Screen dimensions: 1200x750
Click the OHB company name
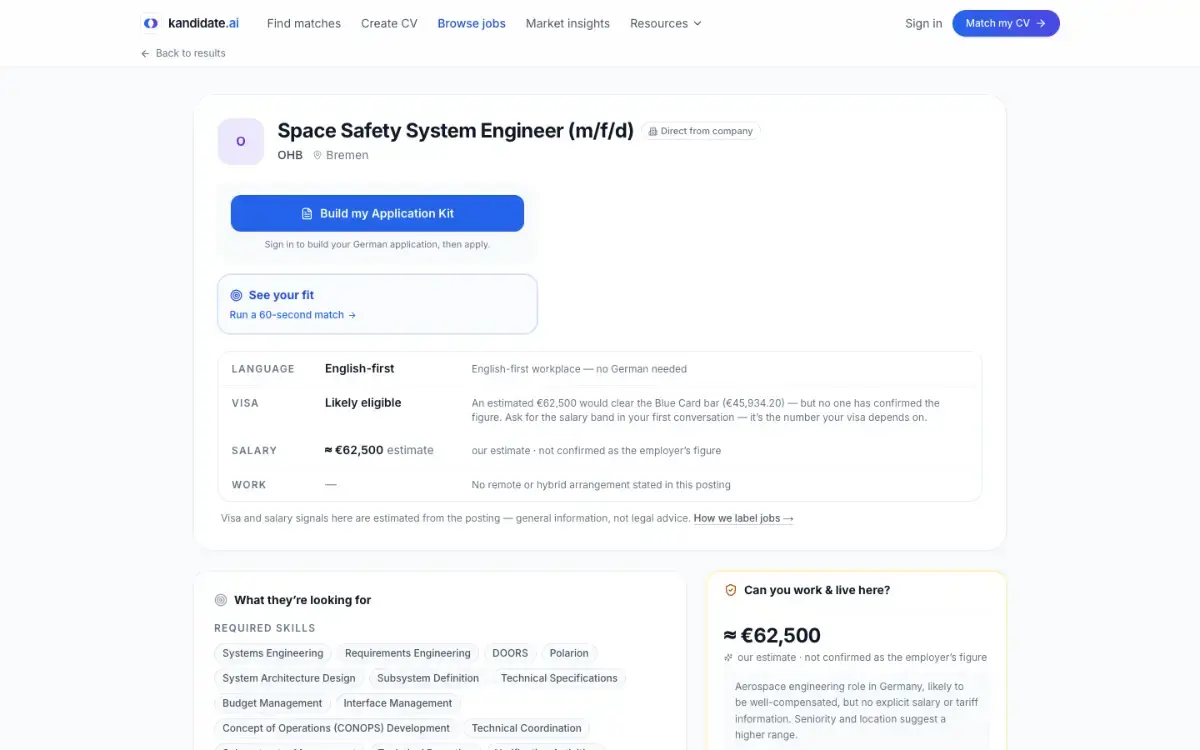tap(290, 155)
